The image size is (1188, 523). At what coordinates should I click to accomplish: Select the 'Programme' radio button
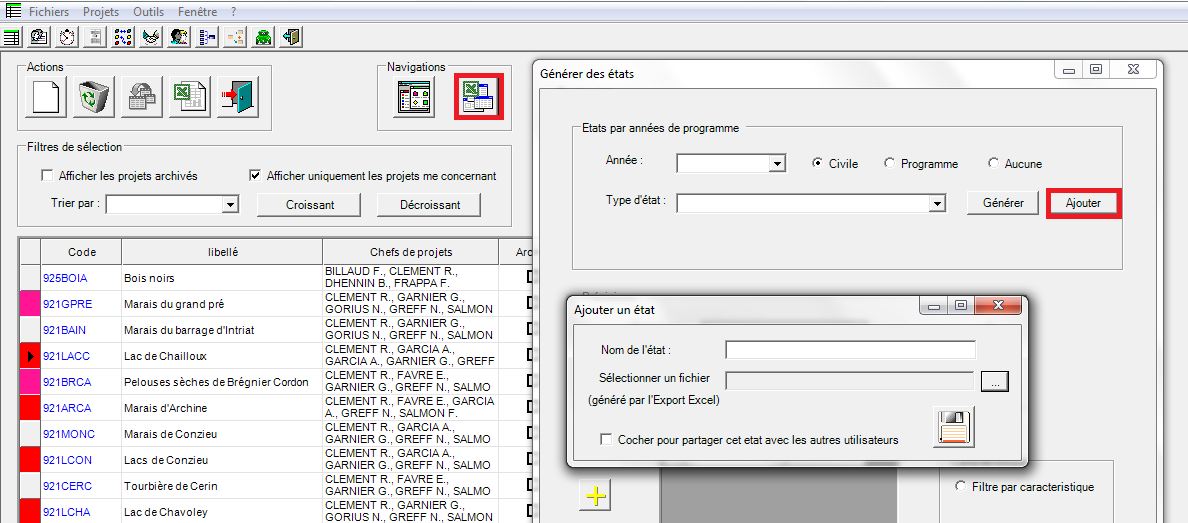890,164
